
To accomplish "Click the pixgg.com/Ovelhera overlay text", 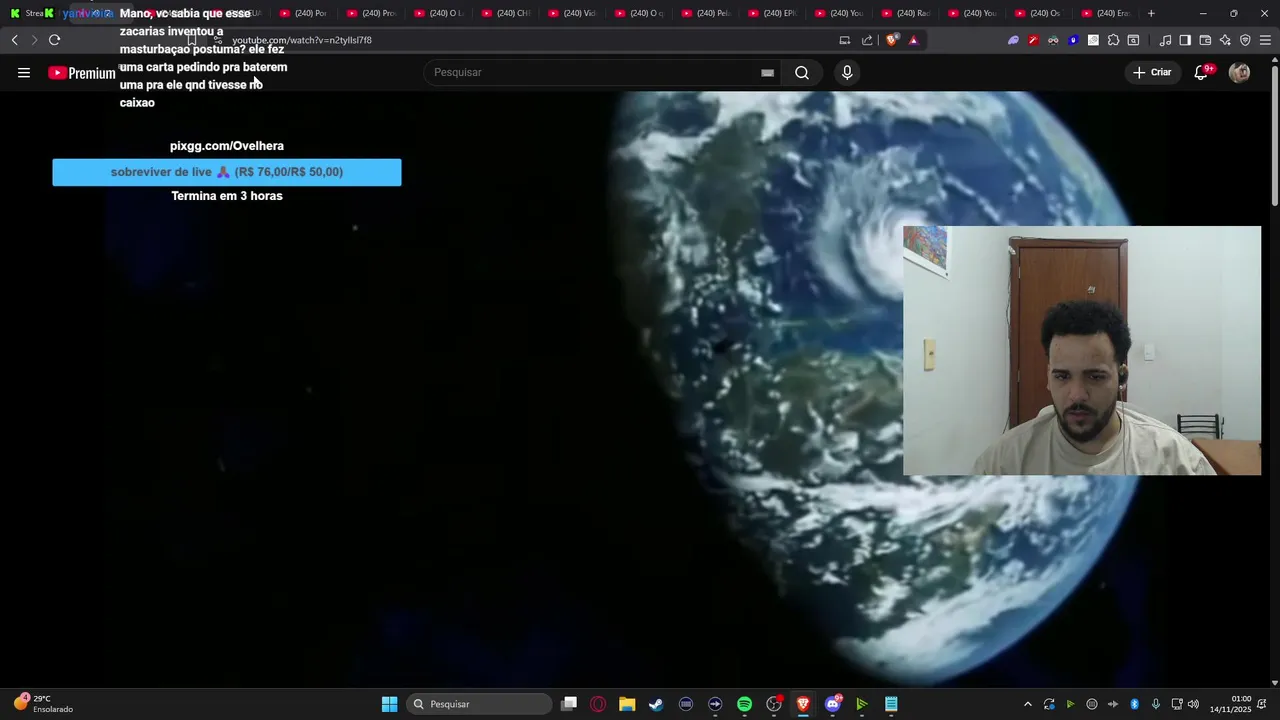I will coord(227,146).
